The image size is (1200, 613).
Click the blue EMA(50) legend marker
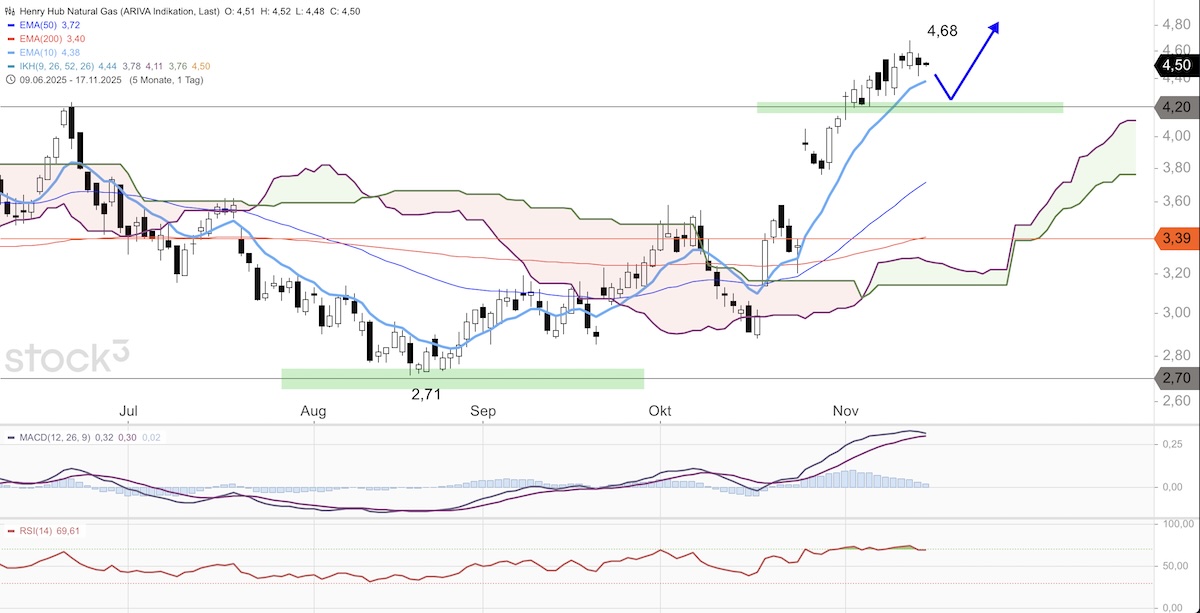coord(10,23)
